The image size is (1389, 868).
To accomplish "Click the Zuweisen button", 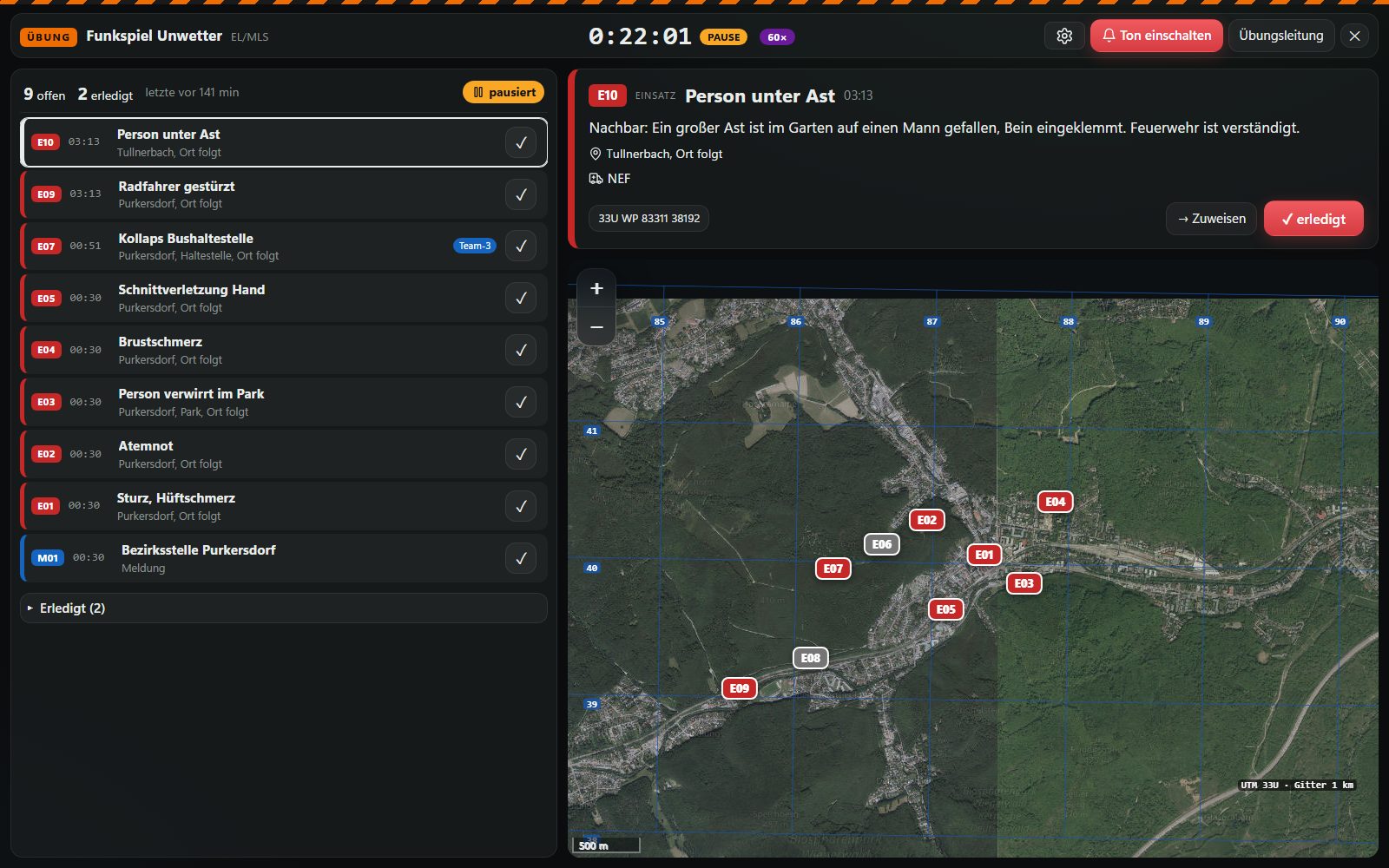I will pos(1211,219).
